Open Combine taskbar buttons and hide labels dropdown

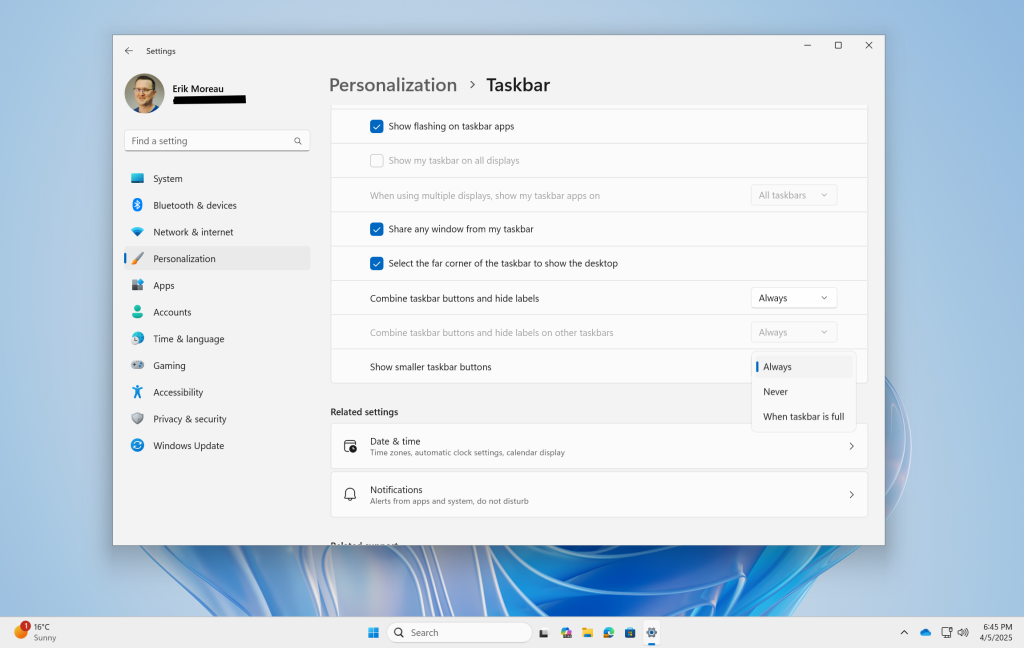pyautogui.click(x=793, y=298)
